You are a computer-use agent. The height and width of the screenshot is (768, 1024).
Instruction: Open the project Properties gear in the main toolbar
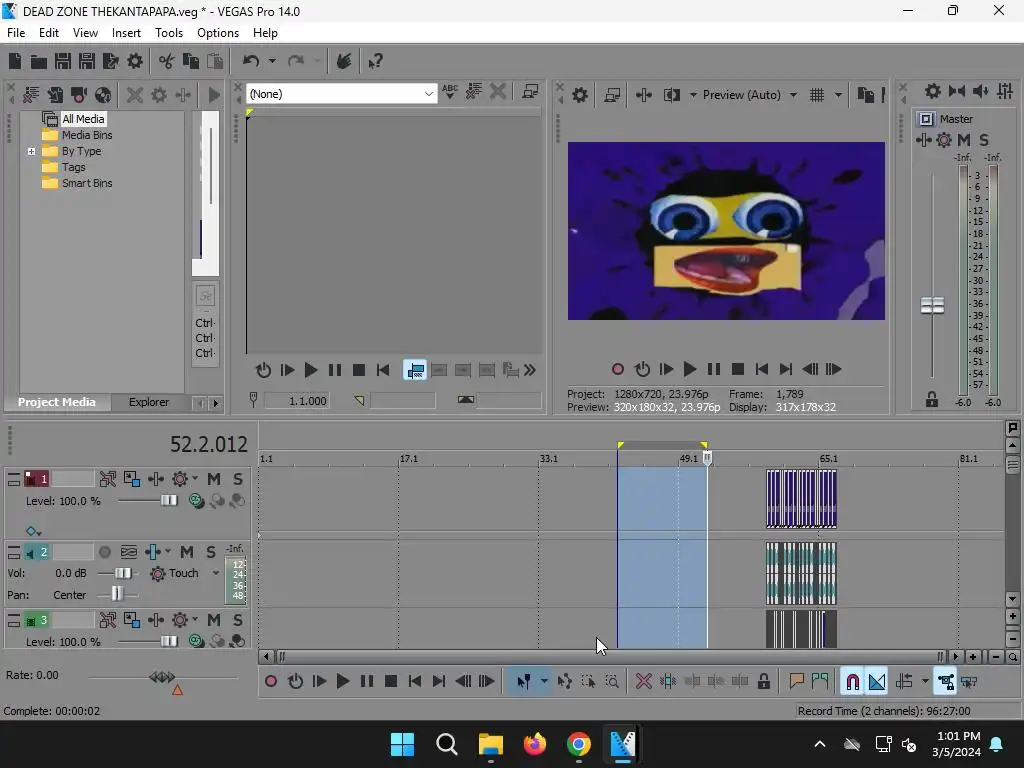click(135, 61)
